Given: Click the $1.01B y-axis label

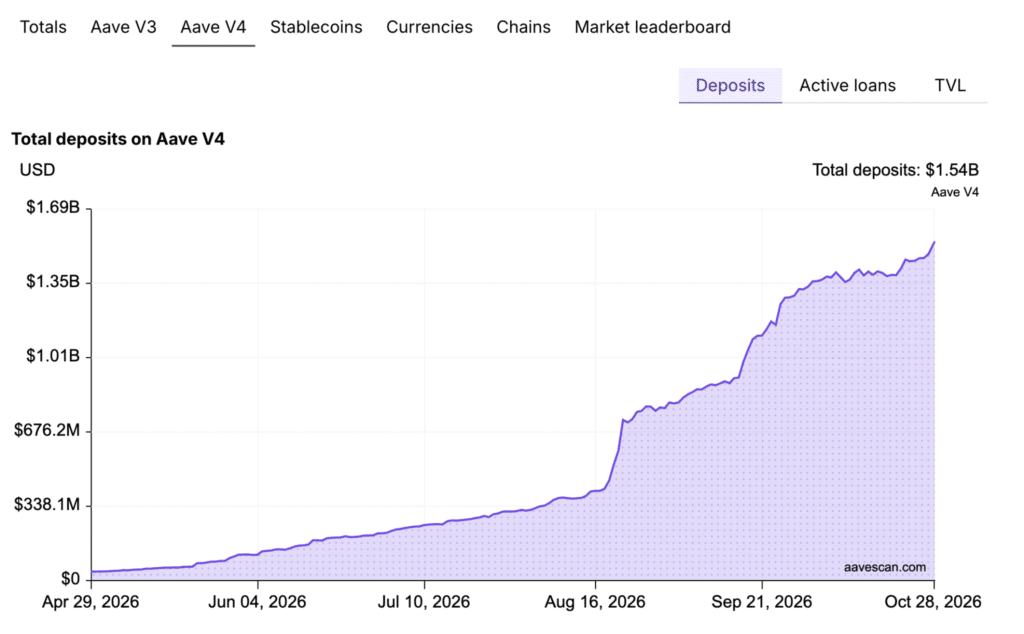Looking at the screenshot, I should 53,356.
